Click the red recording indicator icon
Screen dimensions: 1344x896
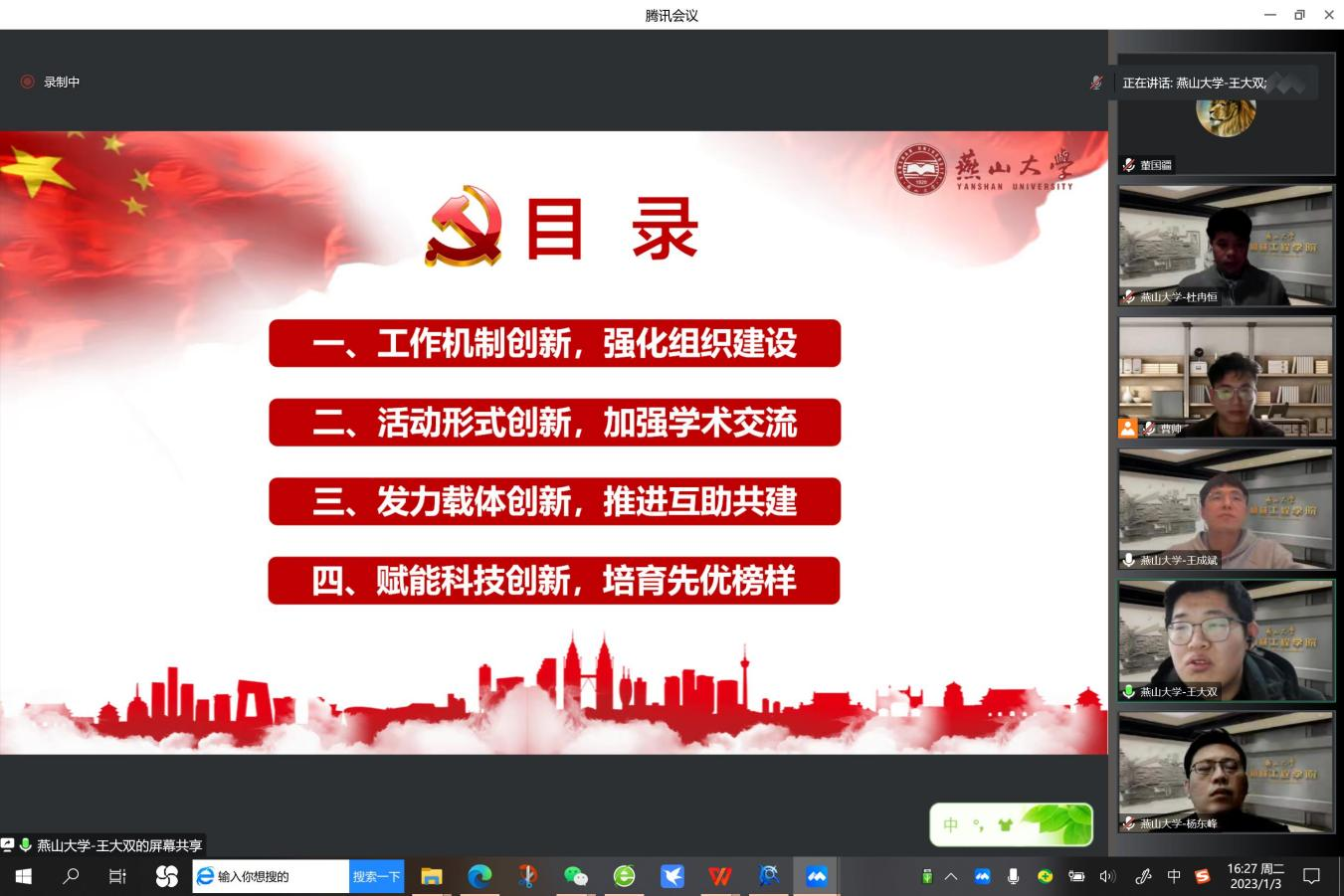pyautogui.click(x=28, y=83)
